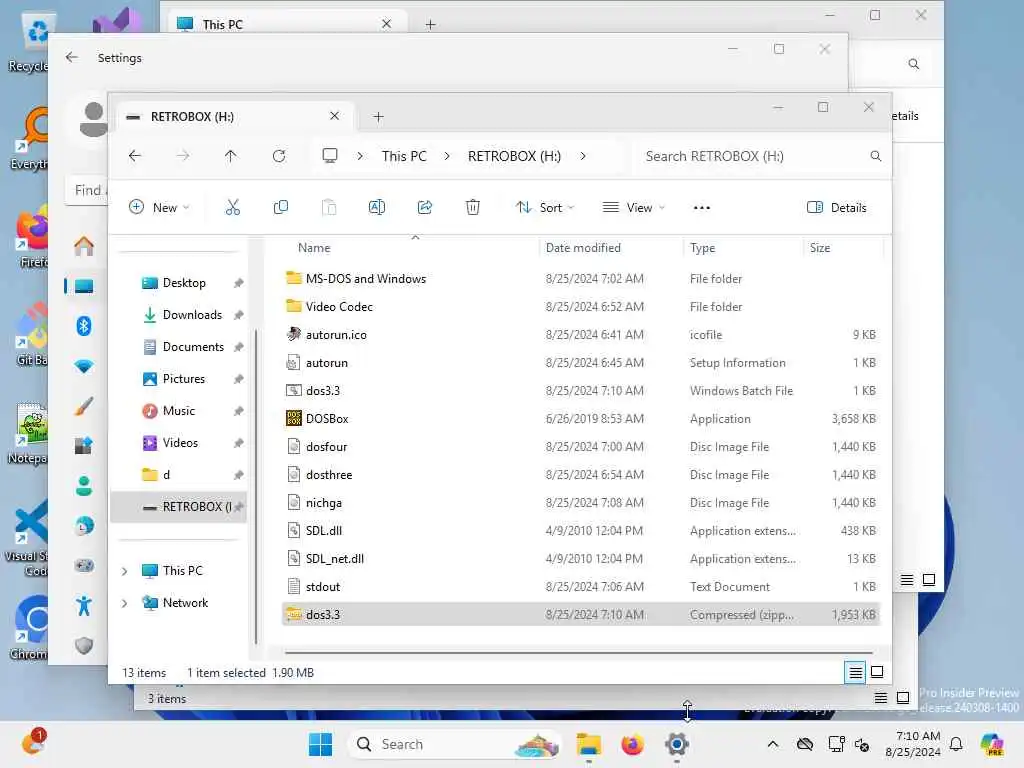Open Personalization brush icon in Settings sidebar

[84, 406]
